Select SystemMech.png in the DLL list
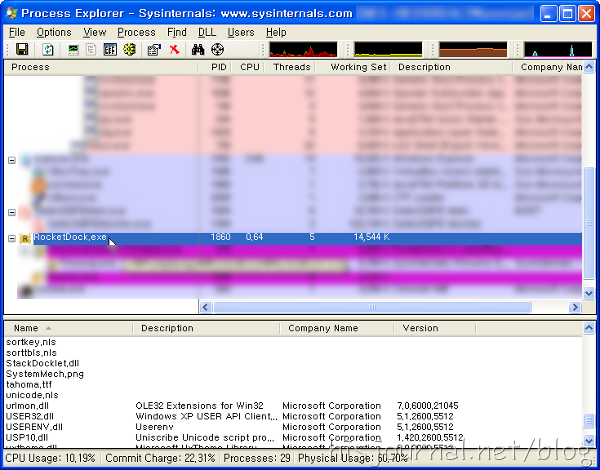This screenshot has height=470, width=600. [x=45, y=374]
